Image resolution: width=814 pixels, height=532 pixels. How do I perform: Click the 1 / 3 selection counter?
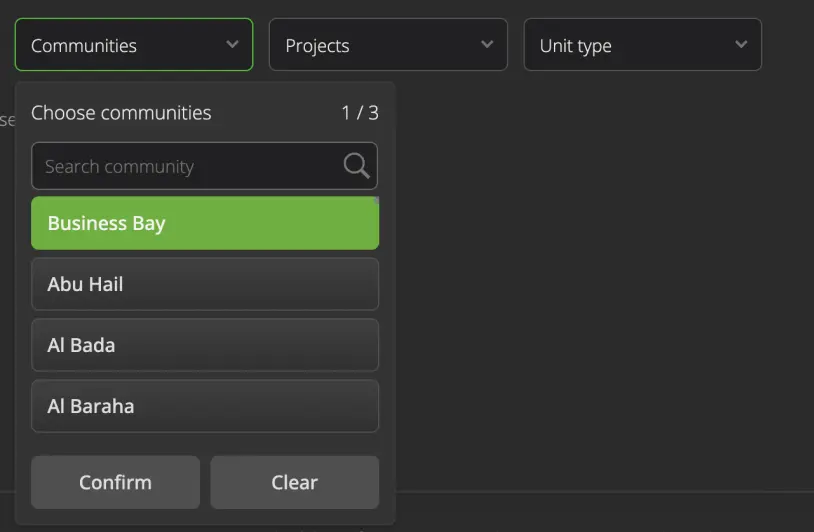(x=360, y=113)
